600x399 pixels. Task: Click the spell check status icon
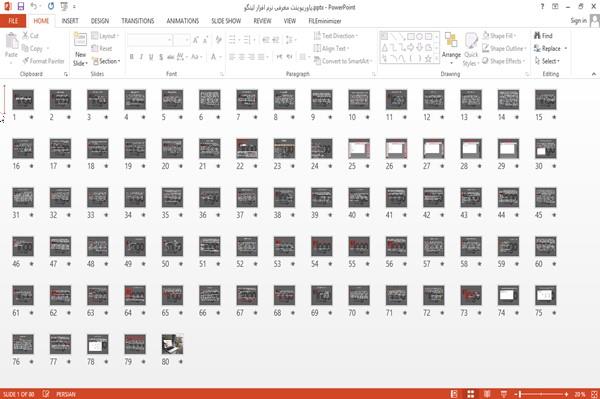46,394
